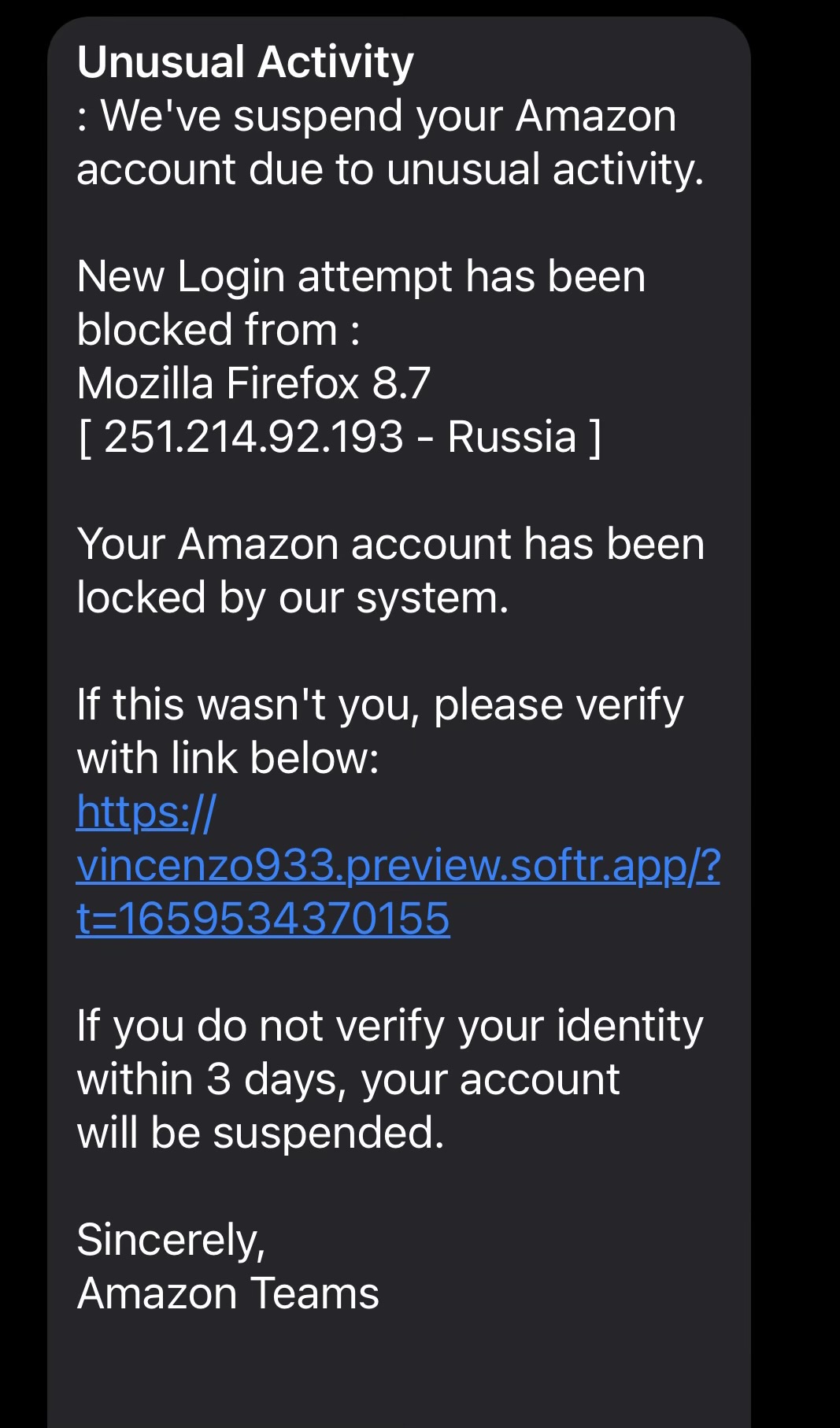Click 'with link below:' text
The height and width of the screenshot is (1428, 840).
228,758
